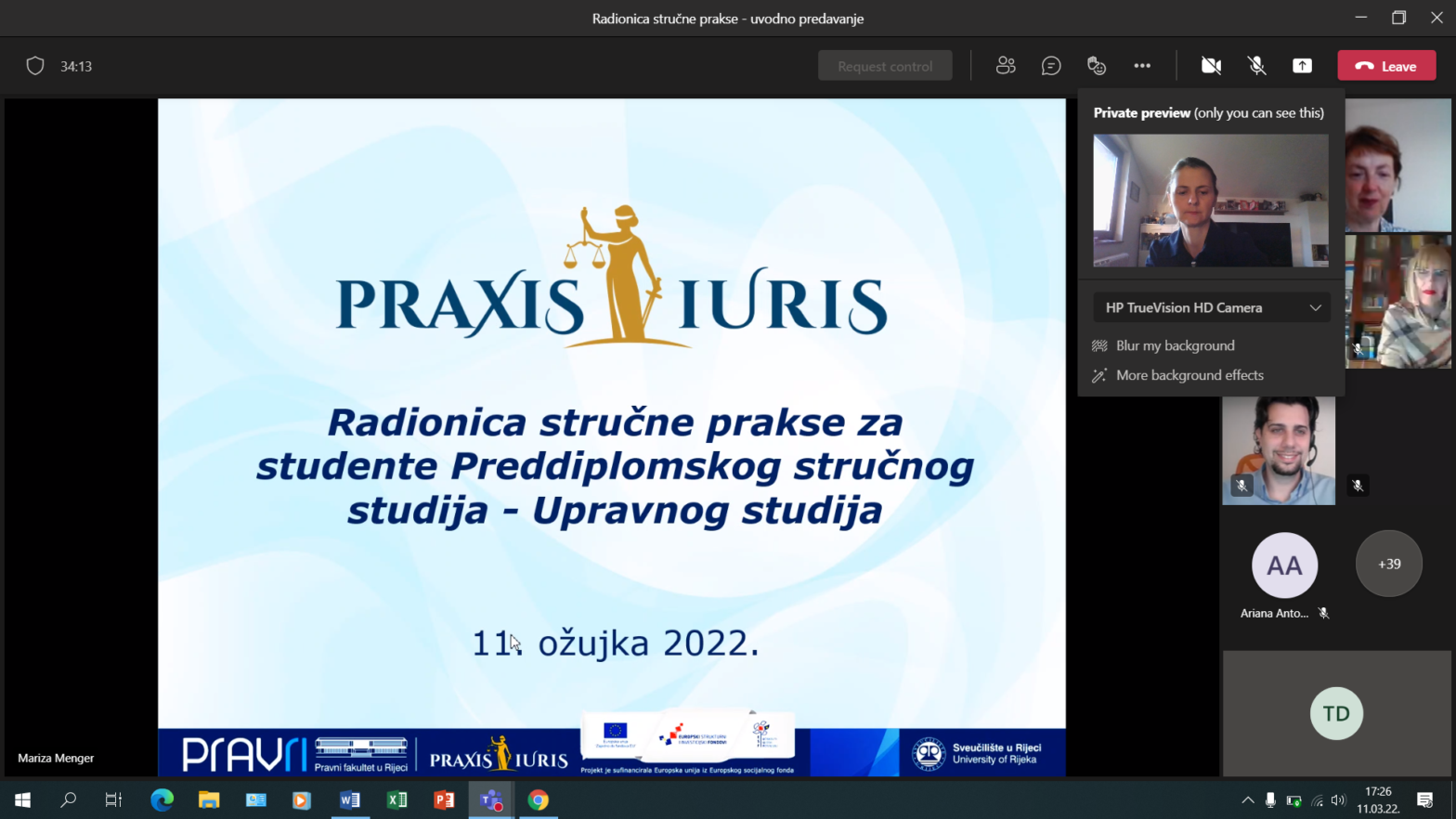Open More actions ellipsis menu
This screenshot has height=819, width=1456.
pyautogui.click(x=1142, y=66)
